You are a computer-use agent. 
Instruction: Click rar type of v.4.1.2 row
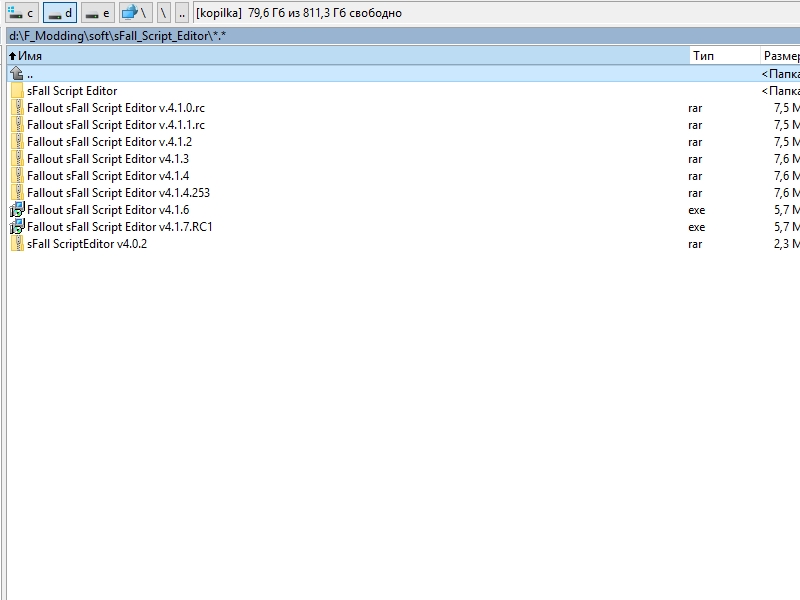point(695,142)
